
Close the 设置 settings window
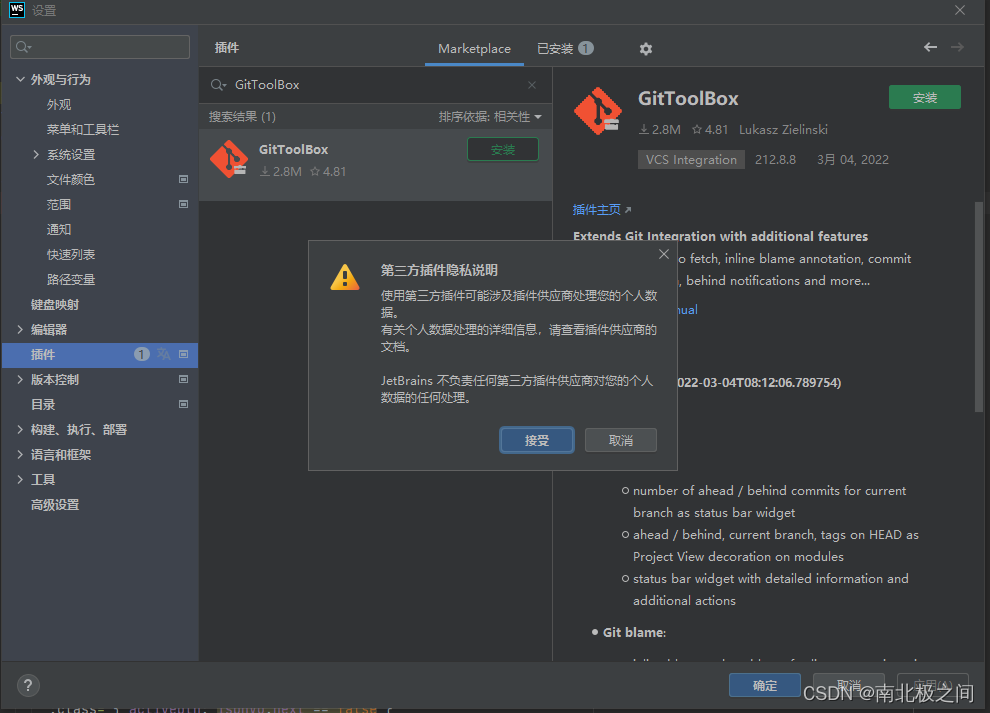[960, 10]
